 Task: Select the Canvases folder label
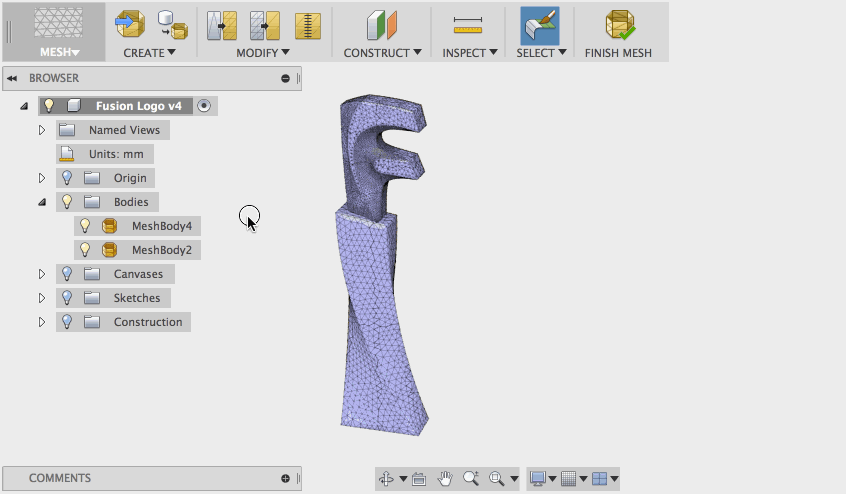(138, 274)
